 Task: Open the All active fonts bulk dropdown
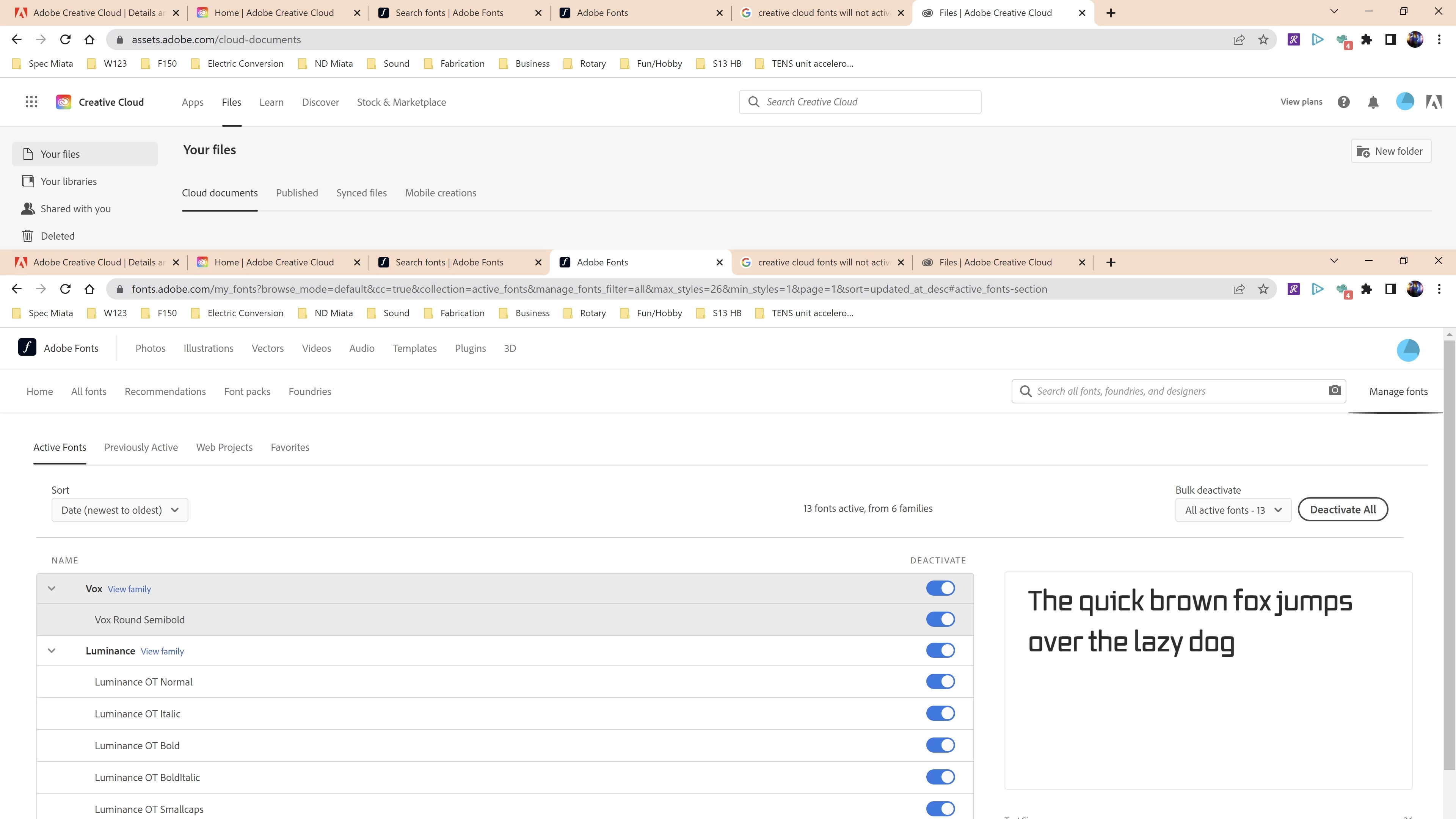coord(1233,510)
